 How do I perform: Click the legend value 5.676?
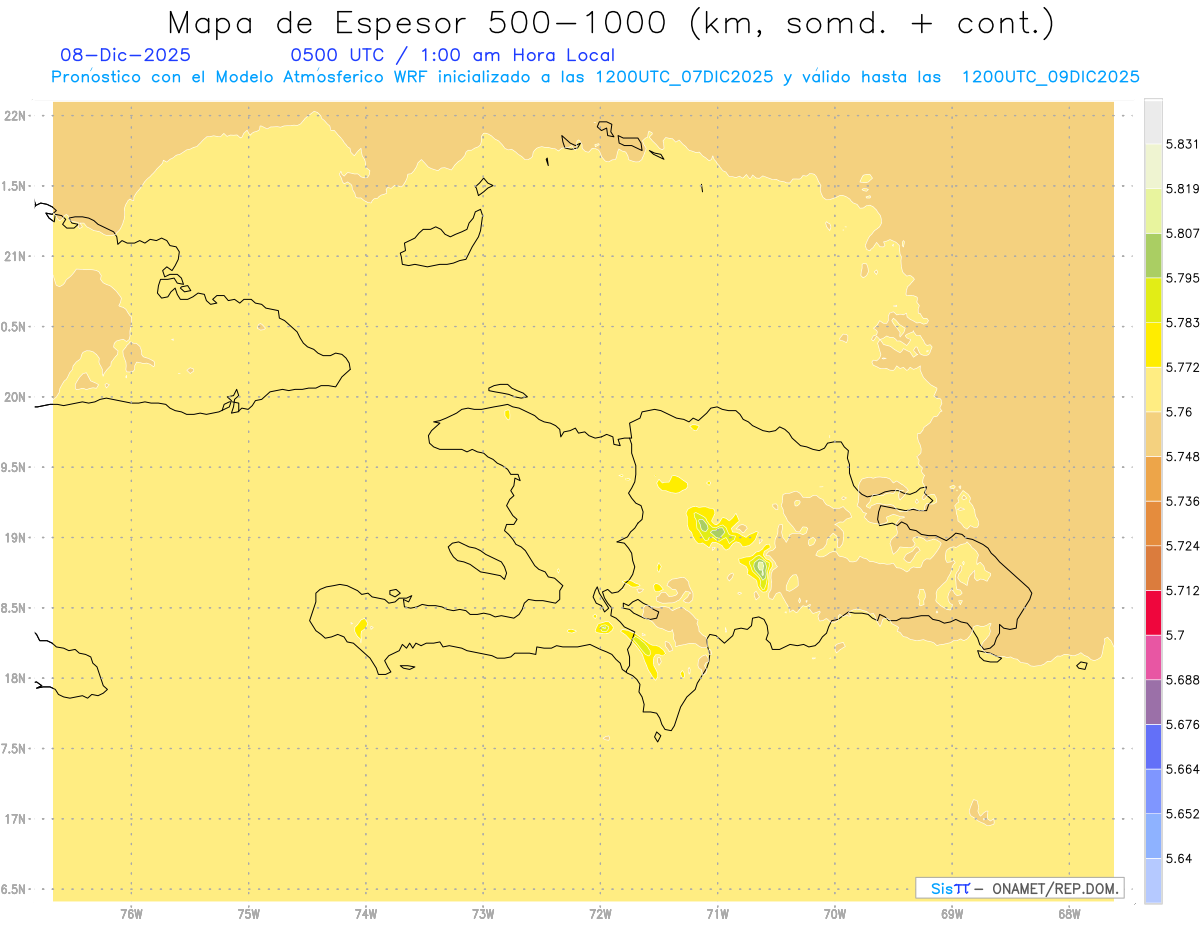[x=1183, y=725]
